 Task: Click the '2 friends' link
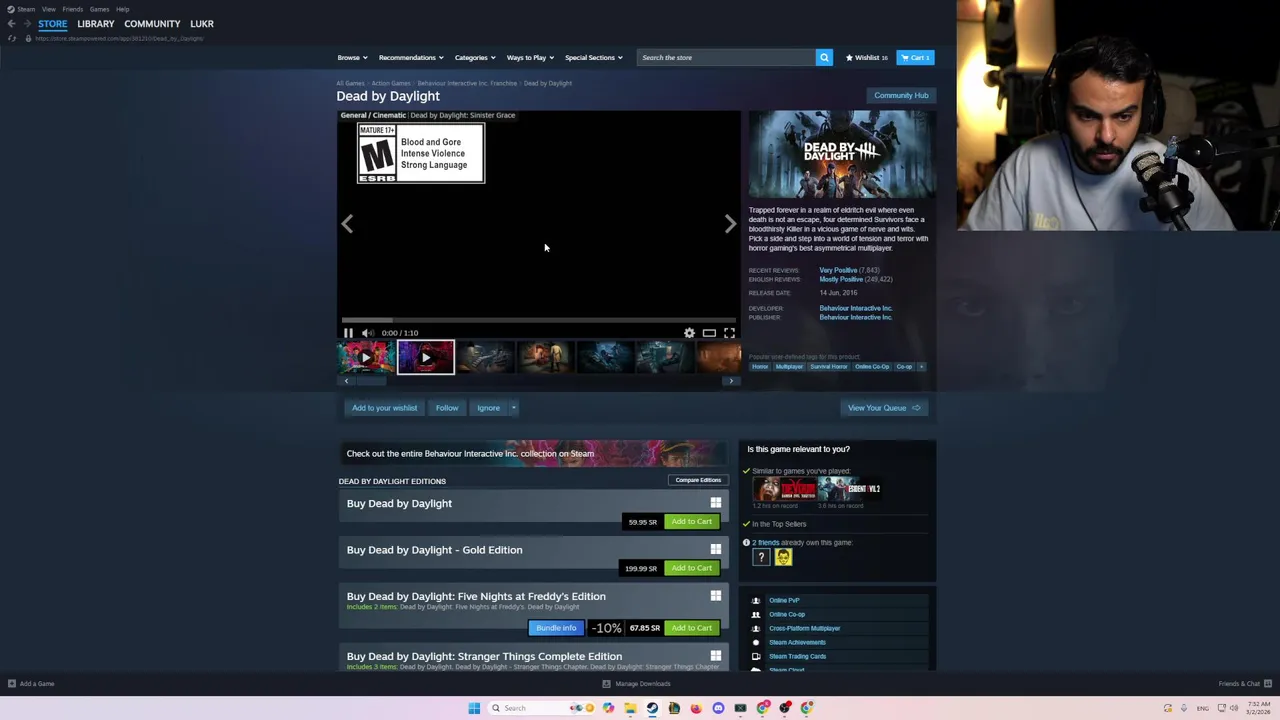click(x=765, y=543)
